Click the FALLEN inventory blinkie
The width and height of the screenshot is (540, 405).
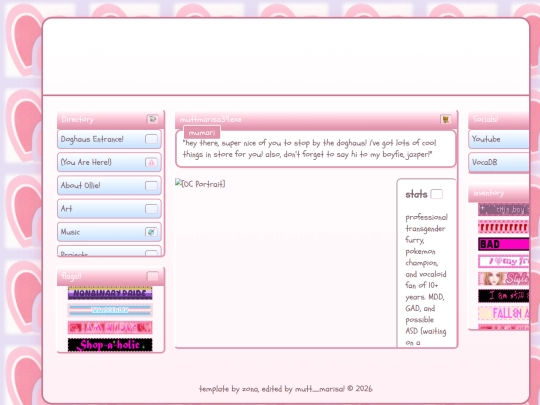(x=503, y=313)
